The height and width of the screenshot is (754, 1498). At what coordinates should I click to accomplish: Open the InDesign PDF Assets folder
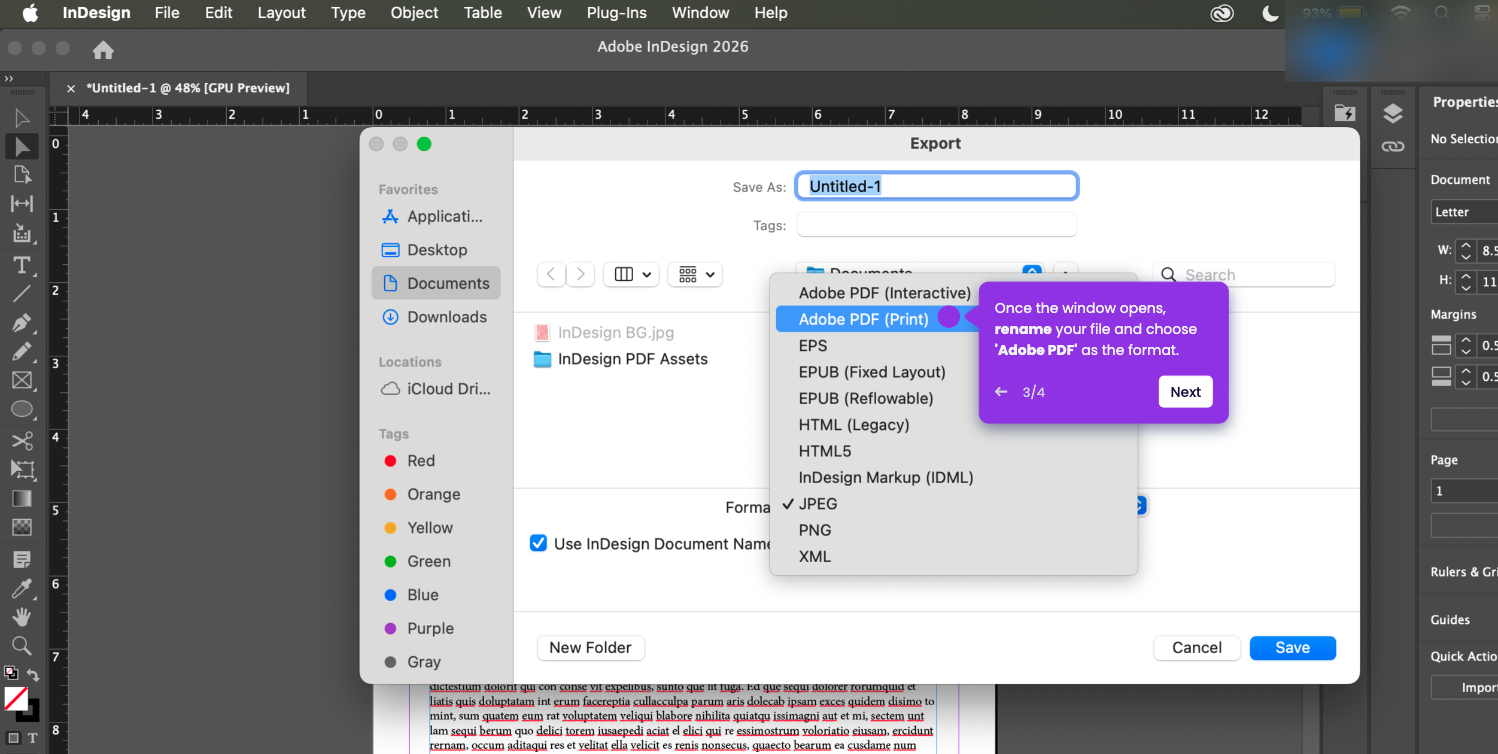[620, 359]
